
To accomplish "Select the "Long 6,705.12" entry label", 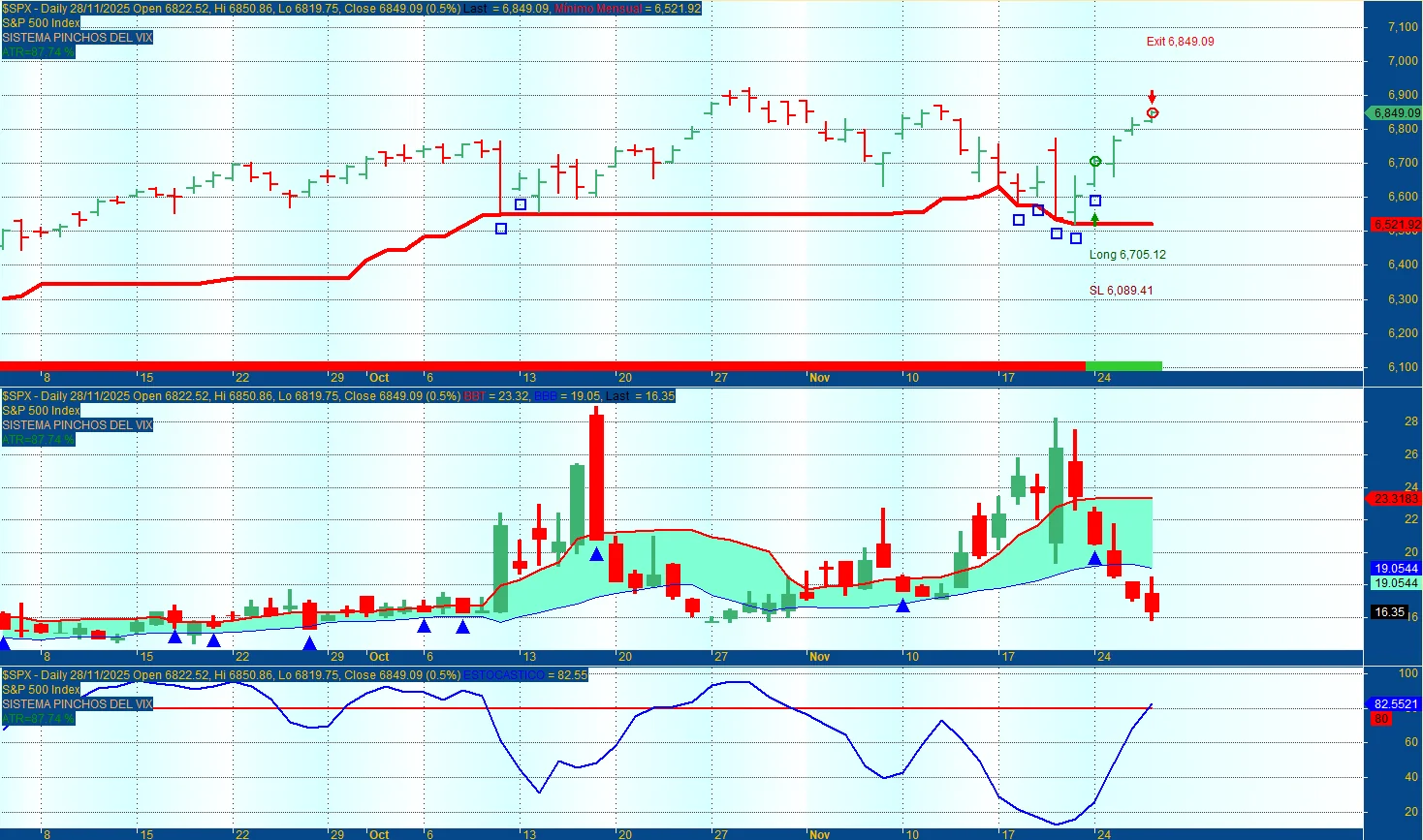I will [1127, 255].
